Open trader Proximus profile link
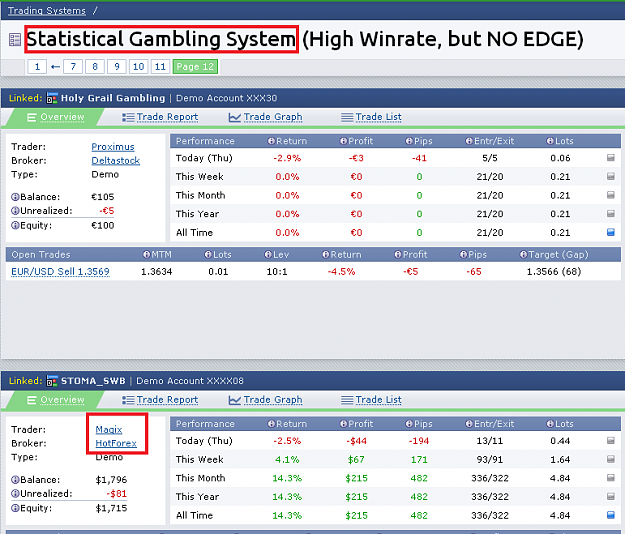Viewport: 625px width, 534px height. click(113, 147)
